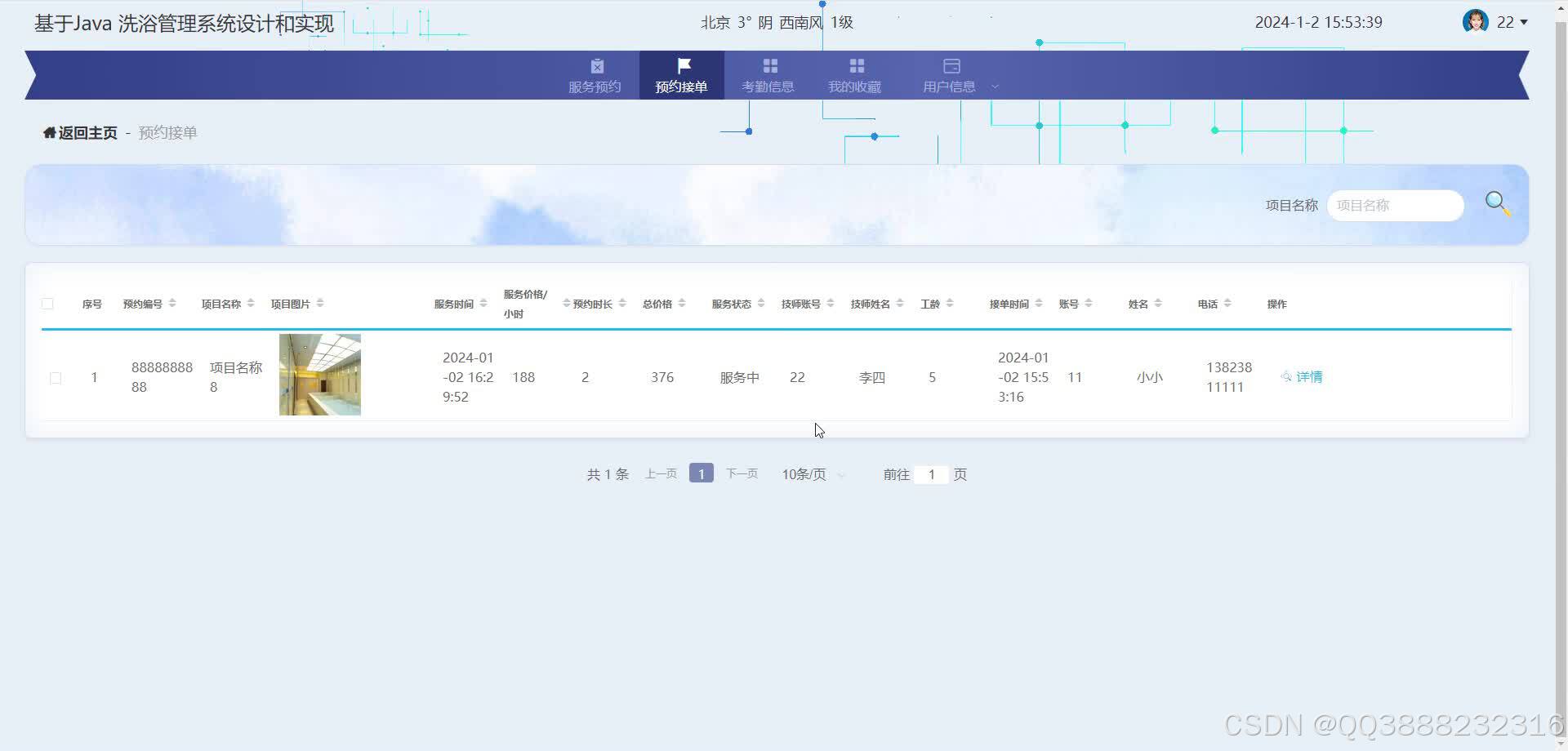The height and width of the screenshot is (751, 1568).
Task: Select the 预约接单 nav tab
Action: click(x=681, y=75)
